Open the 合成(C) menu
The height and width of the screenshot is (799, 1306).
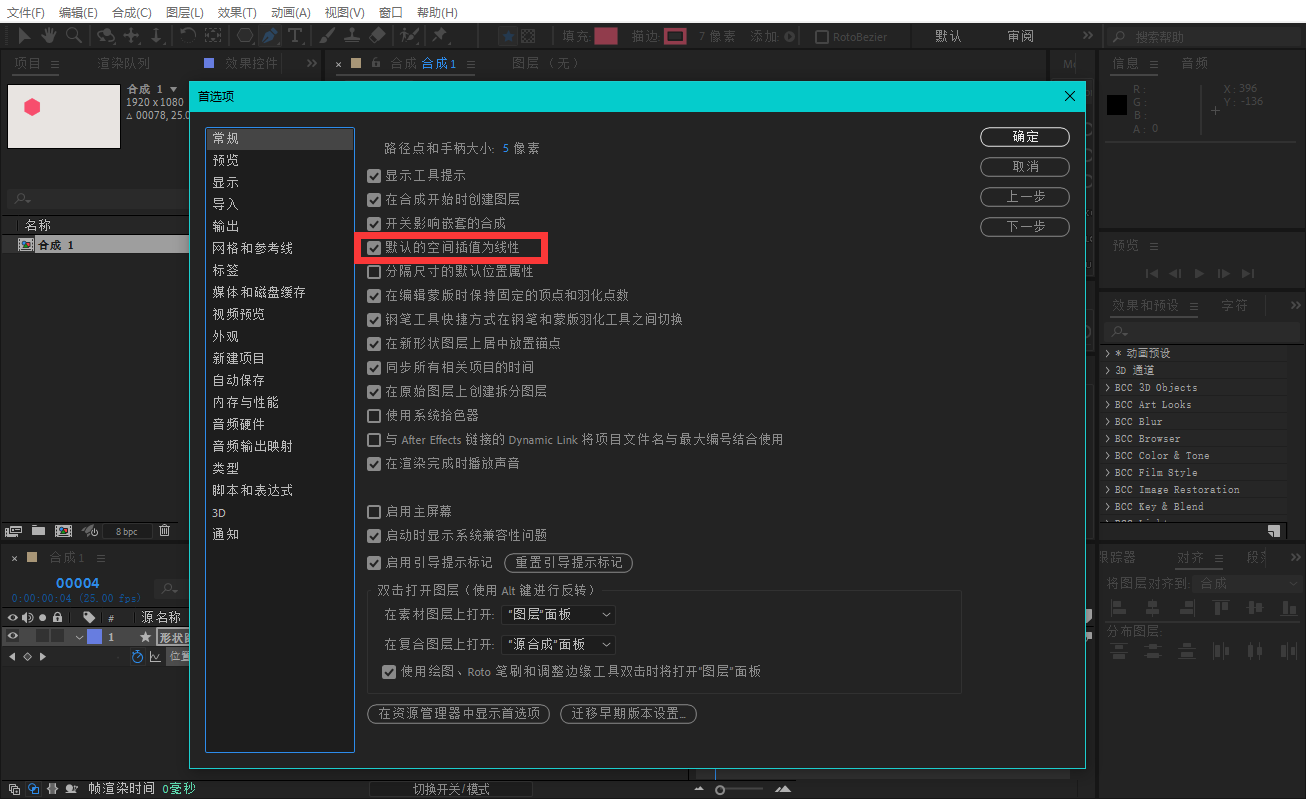click(x=132, y=12)
